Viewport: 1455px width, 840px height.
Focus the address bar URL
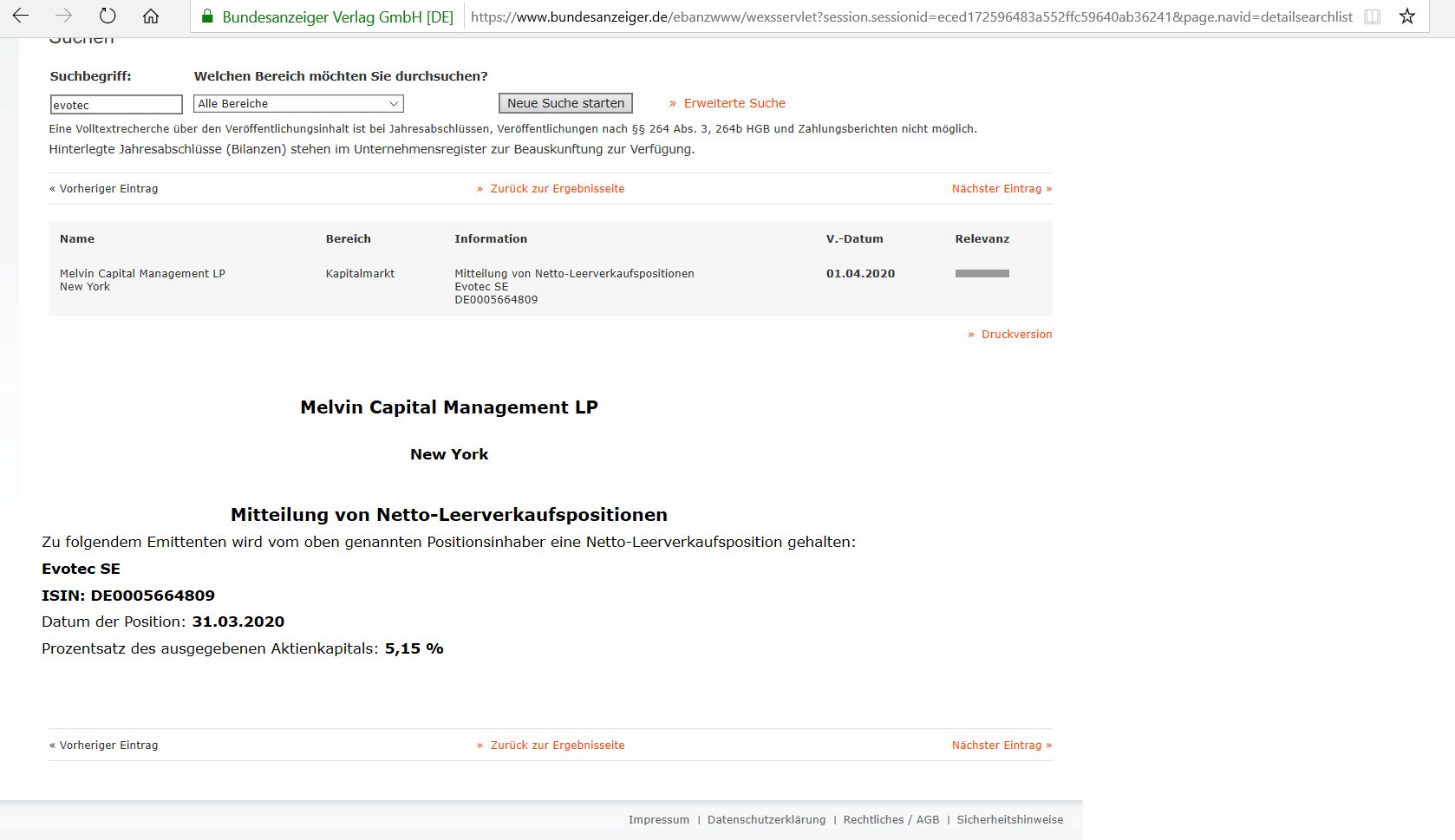911,16
